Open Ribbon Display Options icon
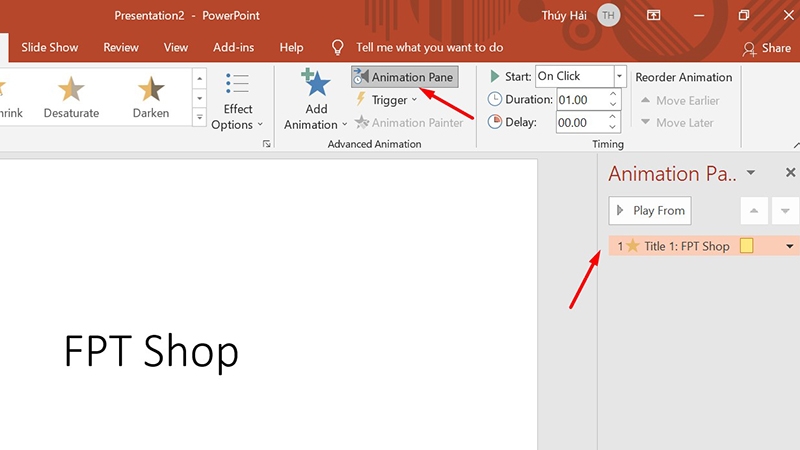This screenshot has height=450, width=800. coord(654,15)
